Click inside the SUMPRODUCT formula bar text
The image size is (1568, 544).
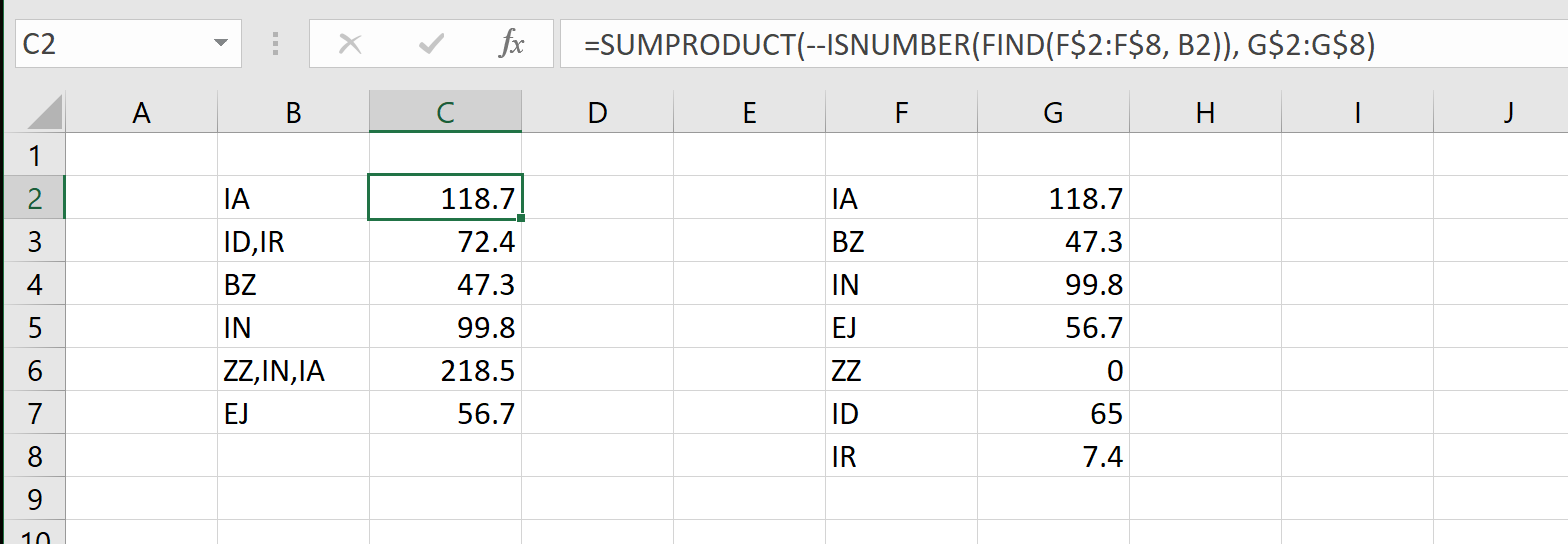980,44
